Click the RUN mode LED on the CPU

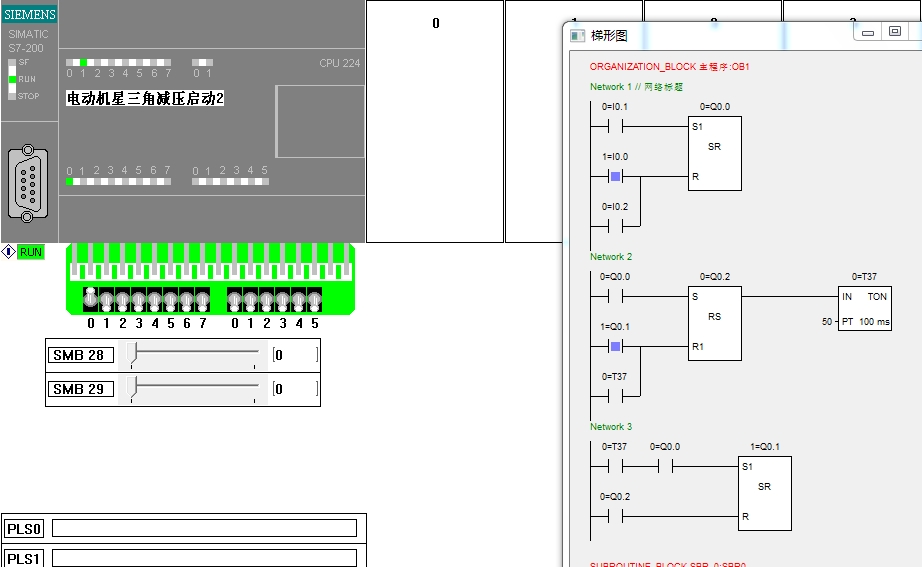12,79
